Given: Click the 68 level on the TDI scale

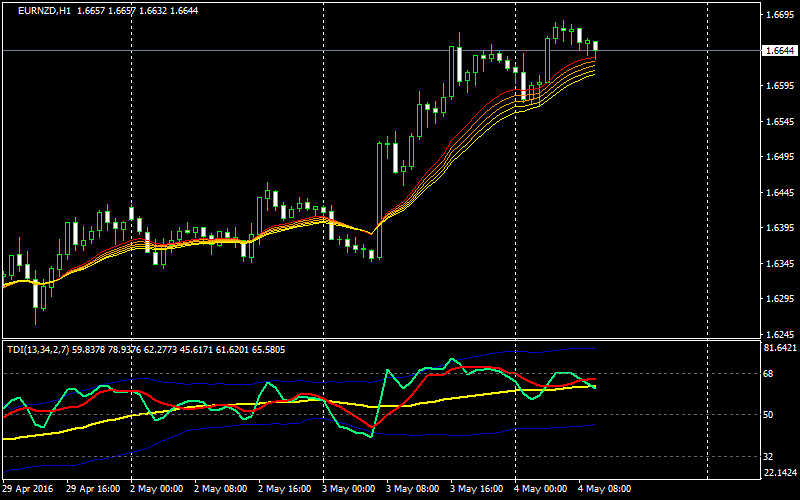Looking at the screenshot, I should 769,373.
